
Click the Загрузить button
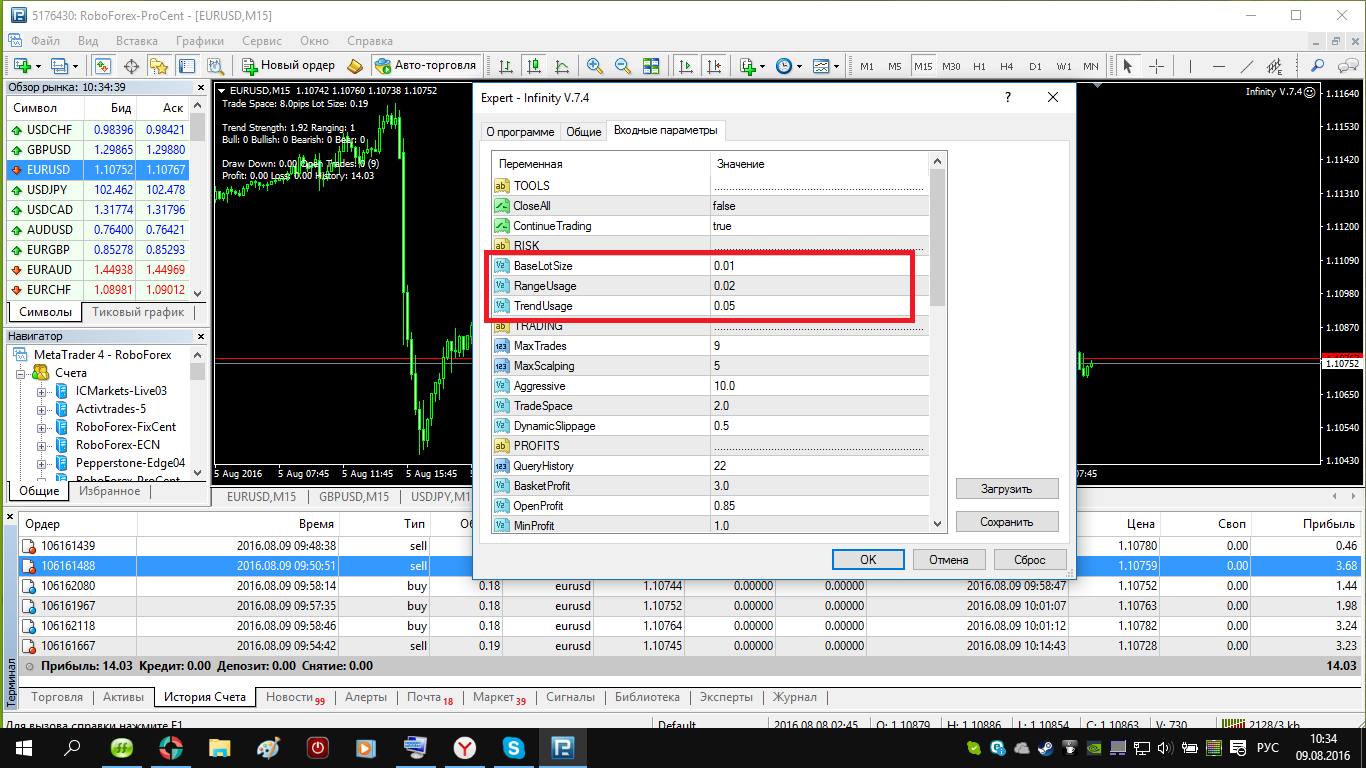pyautogui.click(x=1007, y=489)
